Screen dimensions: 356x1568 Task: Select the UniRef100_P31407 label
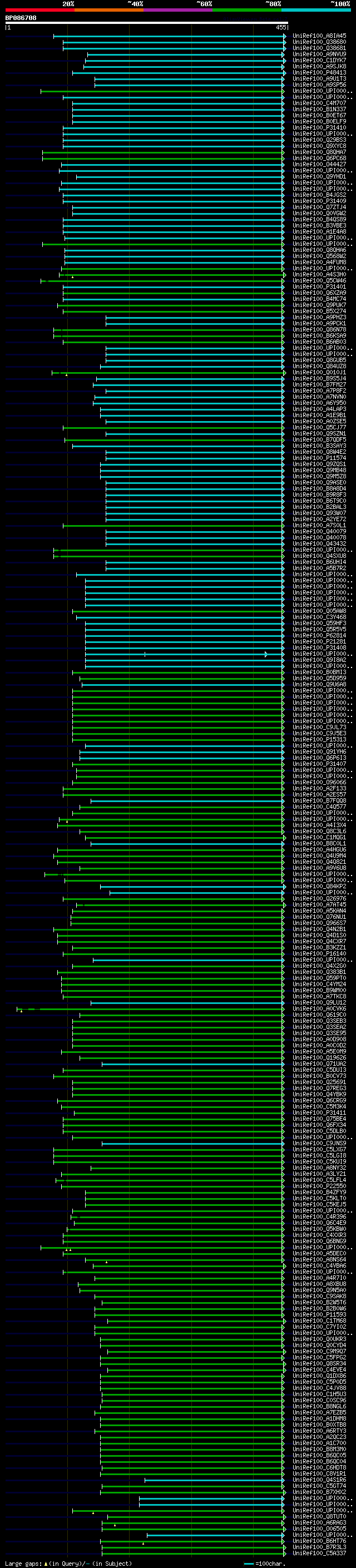[319, 764]
